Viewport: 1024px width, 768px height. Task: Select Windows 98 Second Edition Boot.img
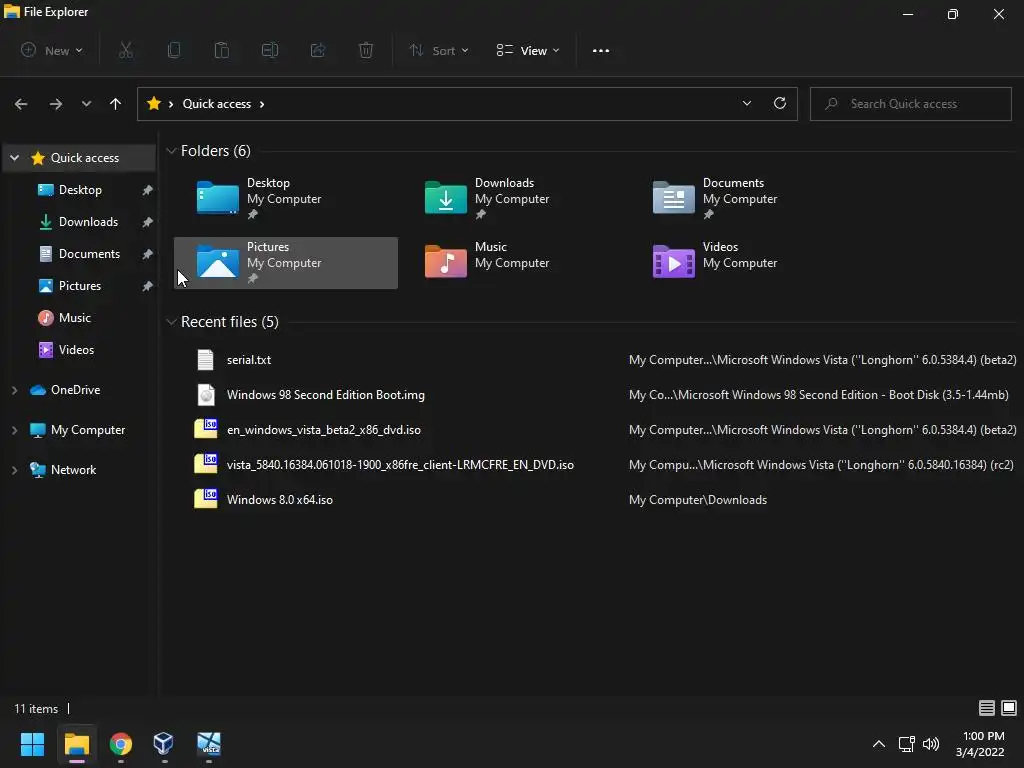click(326, 394)
